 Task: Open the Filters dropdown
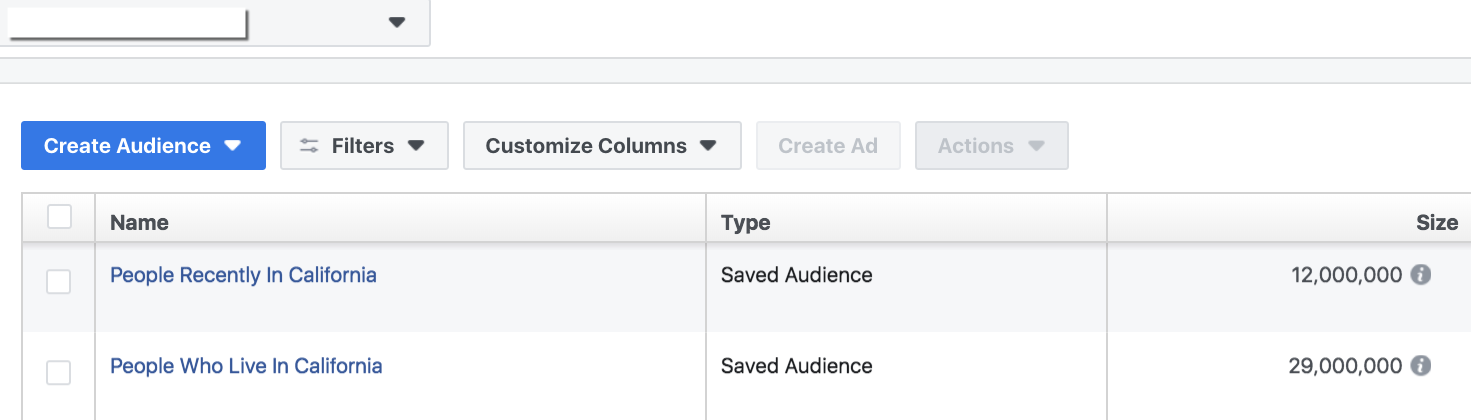coord(364,146)
